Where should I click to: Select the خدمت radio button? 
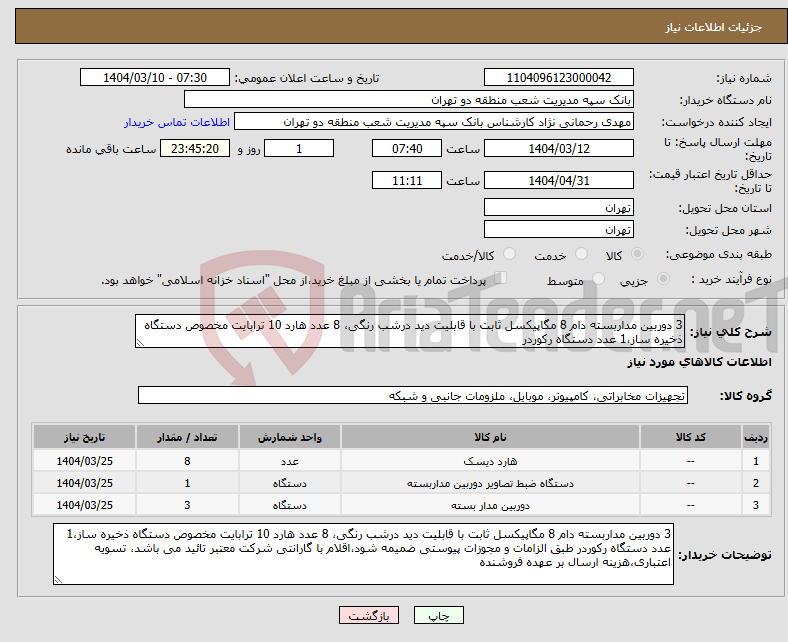581,254
